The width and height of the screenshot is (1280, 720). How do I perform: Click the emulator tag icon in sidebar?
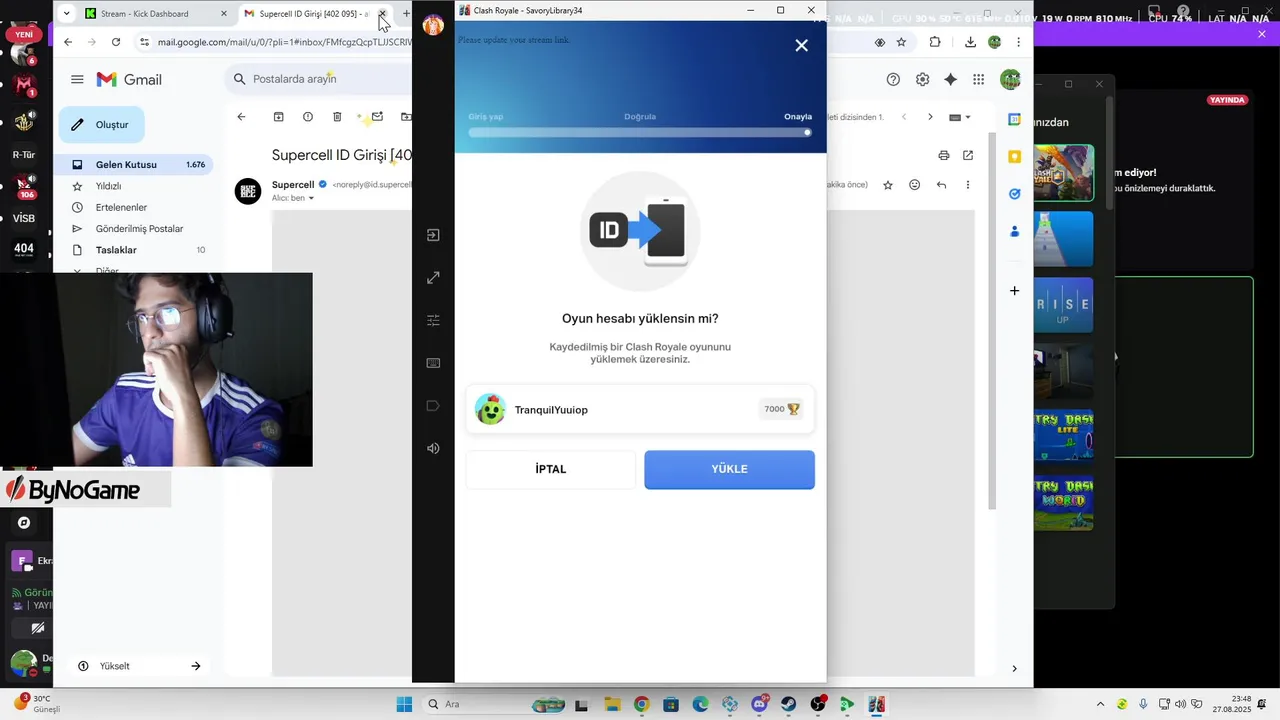click(x=433, y=406)
